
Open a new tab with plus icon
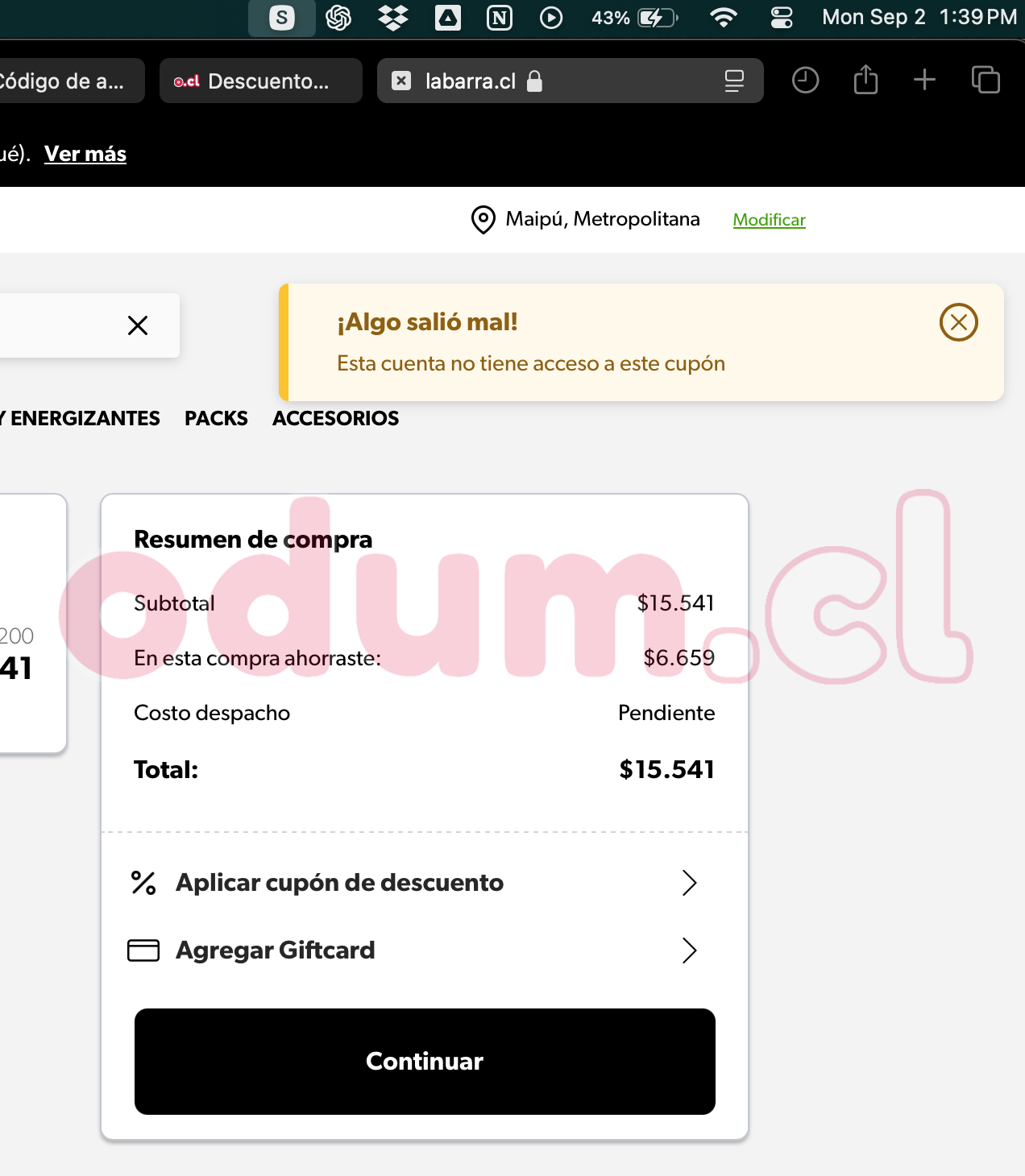924,80
